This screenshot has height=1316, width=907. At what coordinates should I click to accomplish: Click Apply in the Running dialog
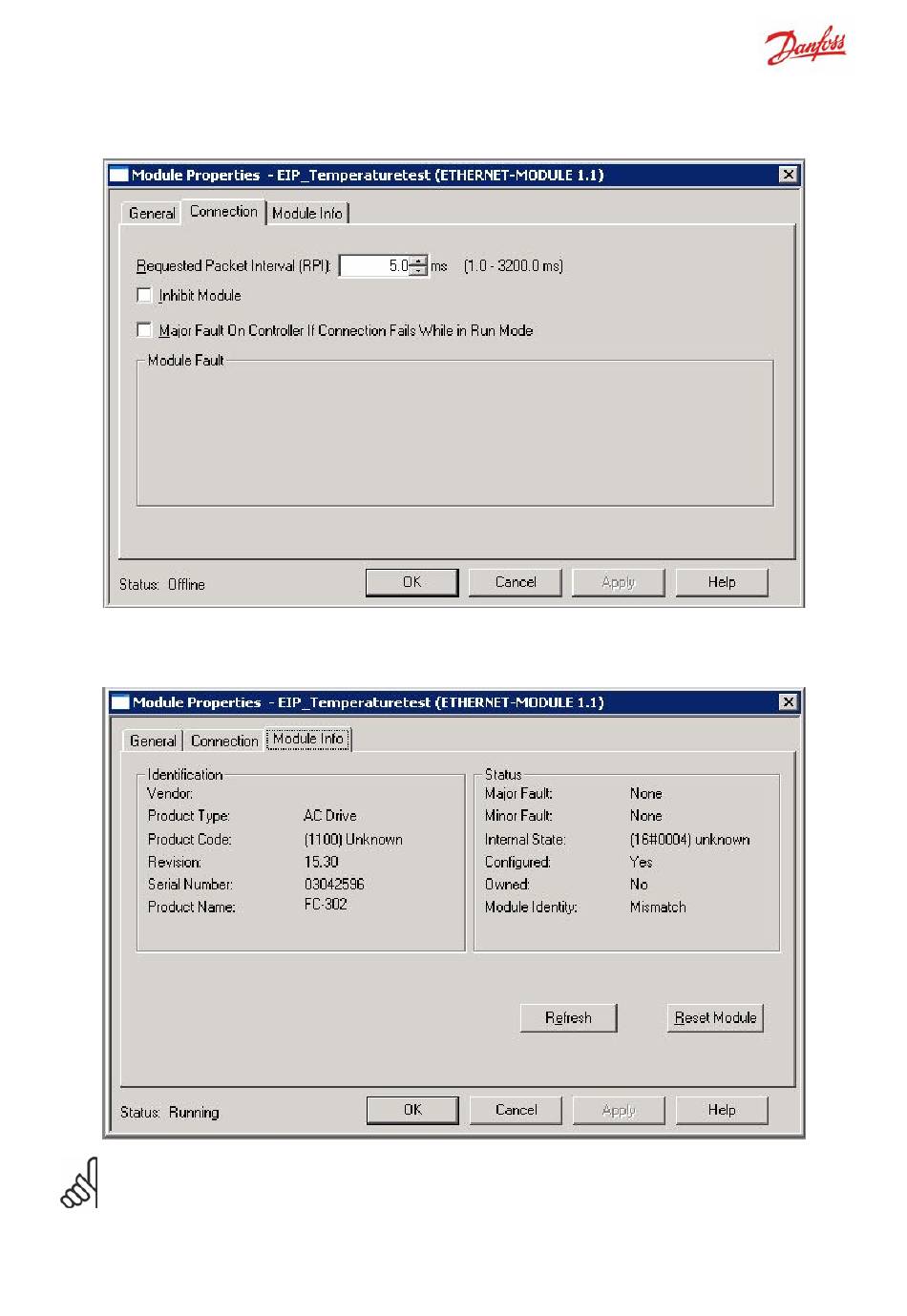coord(619,1110)
